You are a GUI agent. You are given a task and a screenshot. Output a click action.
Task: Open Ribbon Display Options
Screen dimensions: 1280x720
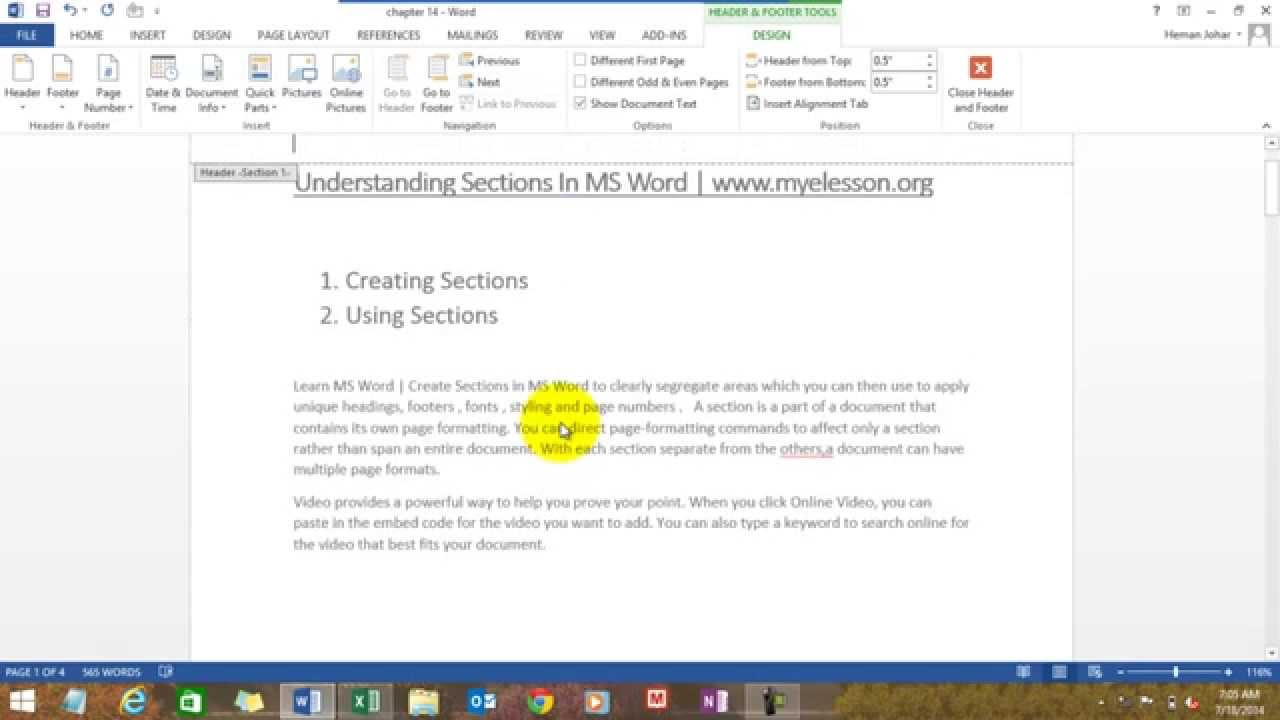(x=1184, y=11)
